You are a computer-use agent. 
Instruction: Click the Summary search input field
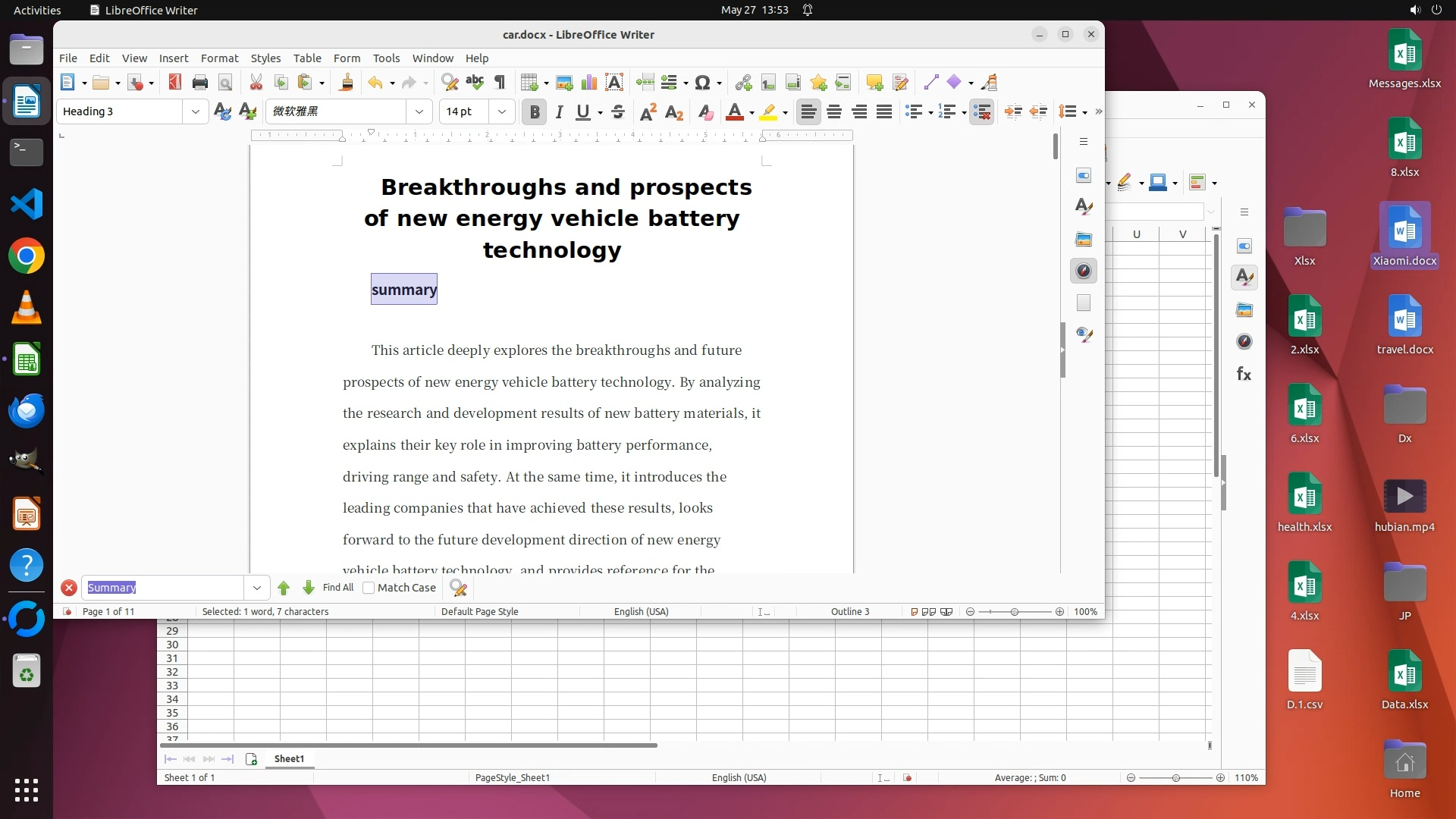pos(163,588)
